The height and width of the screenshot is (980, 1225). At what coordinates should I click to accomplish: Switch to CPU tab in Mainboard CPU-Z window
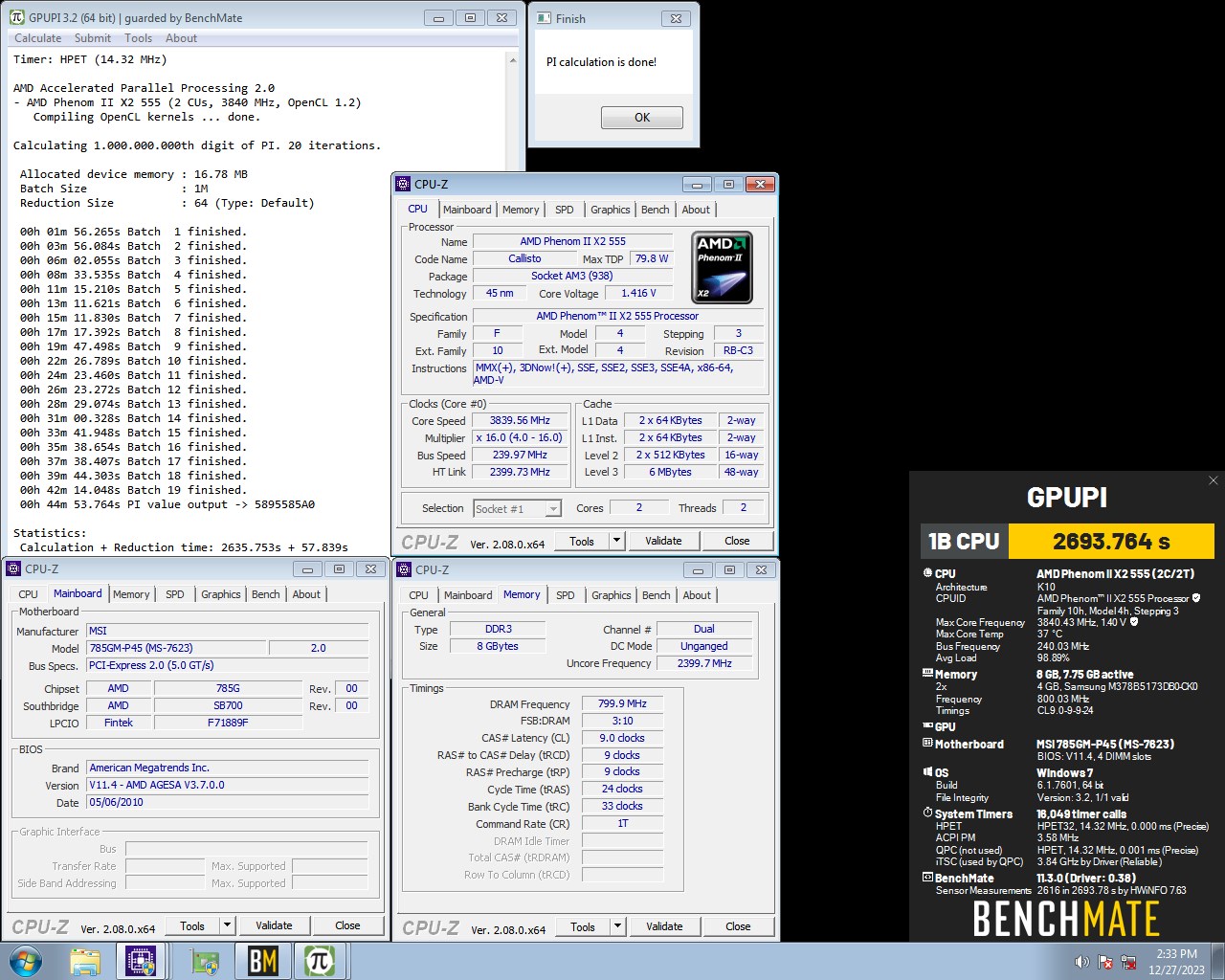(29, 594)
